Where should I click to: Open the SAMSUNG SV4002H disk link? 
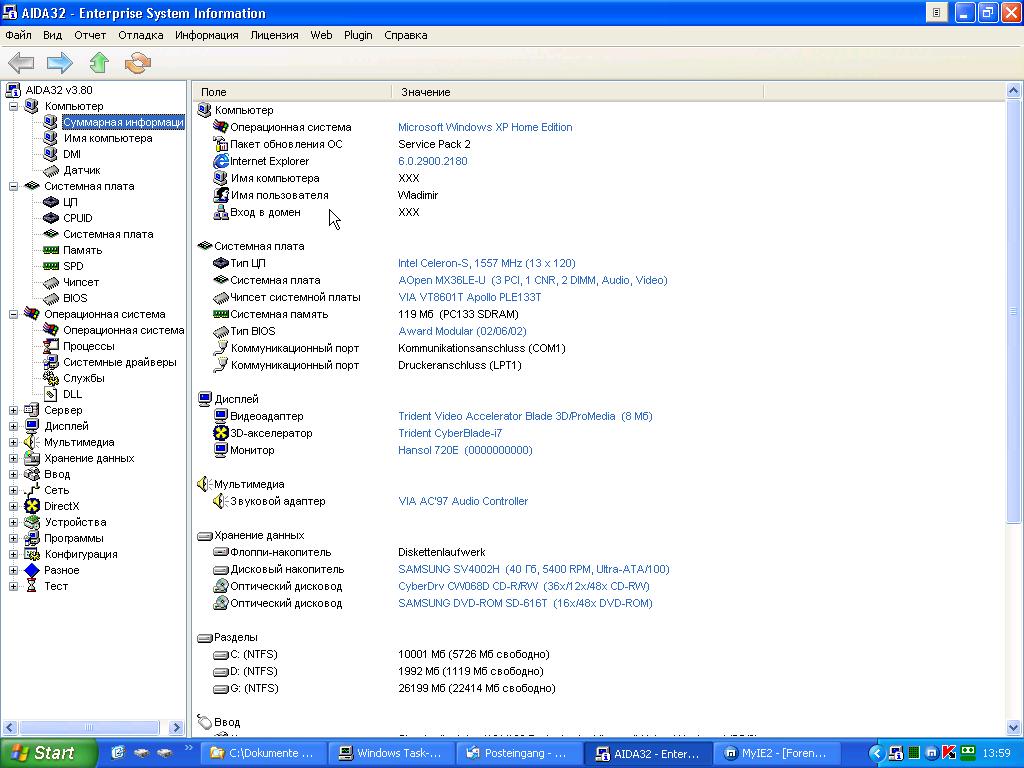pyautogui.click(x=534, y=569)
